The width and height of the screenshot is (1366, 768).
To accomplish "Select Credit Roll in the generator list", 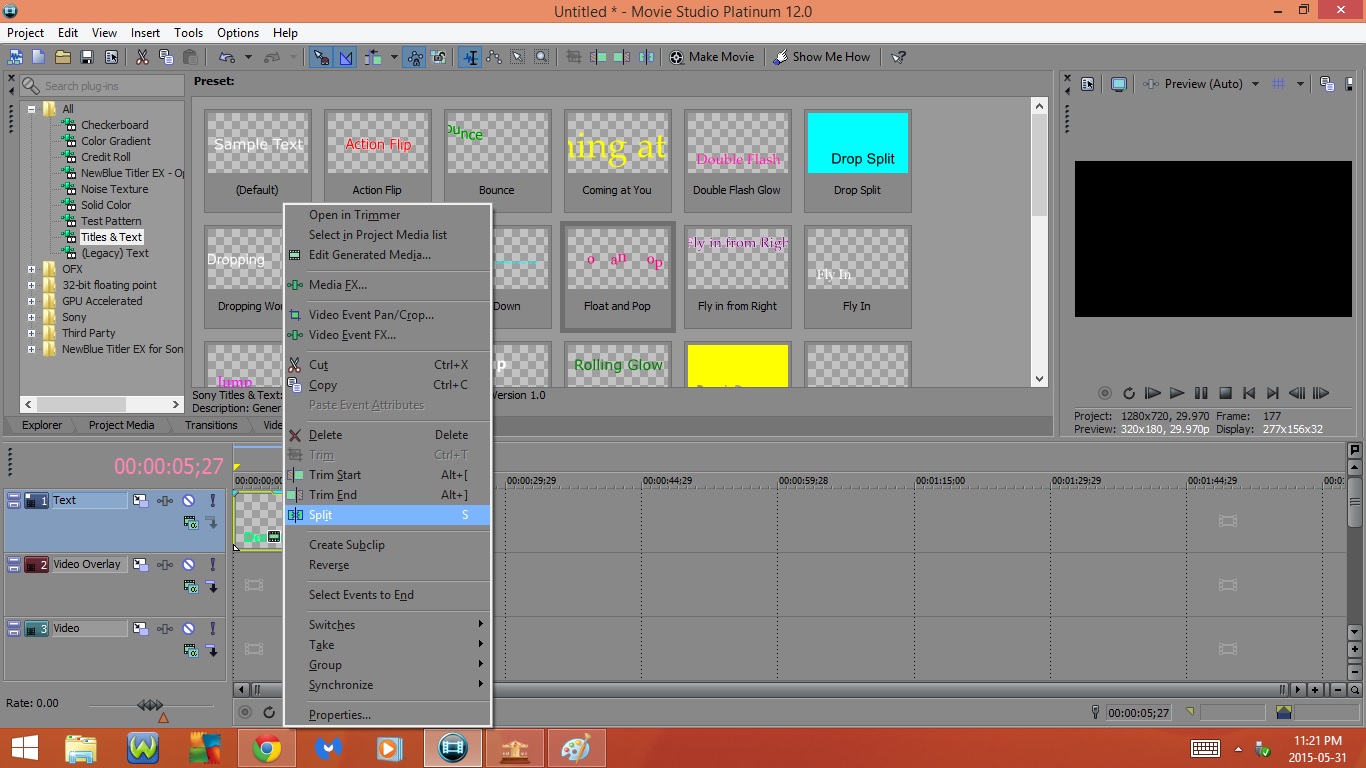I will click(x=106, y=157).
